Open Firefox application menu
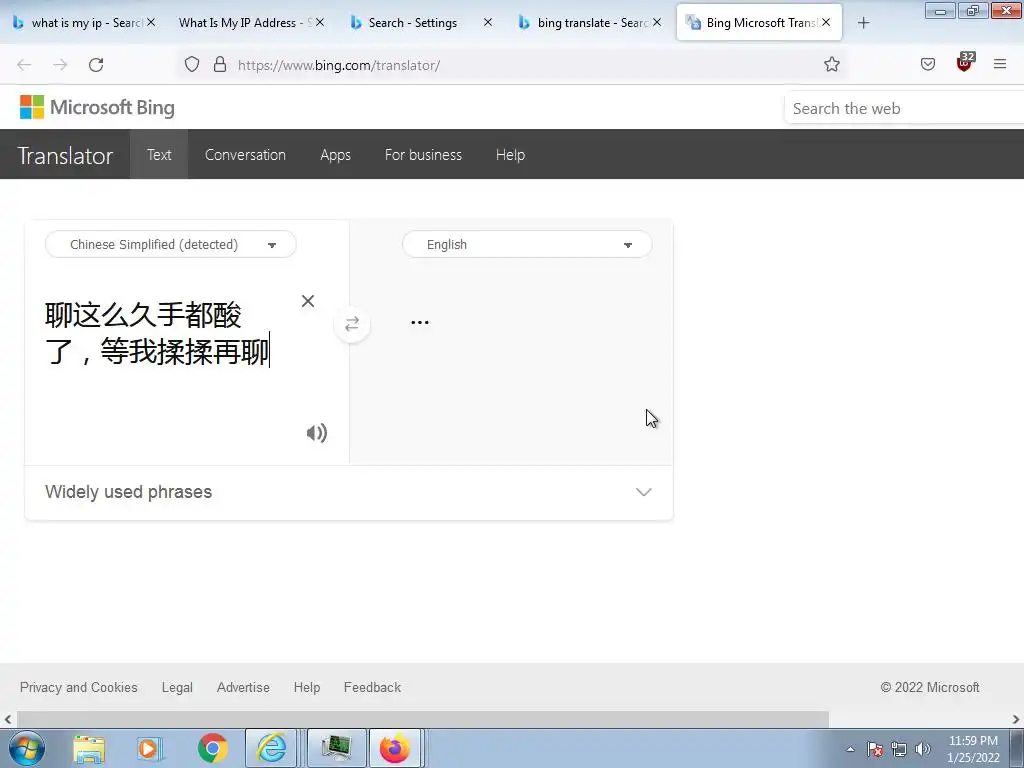The width and height of the screenshot is (1024, 768). click(1000, 64)
